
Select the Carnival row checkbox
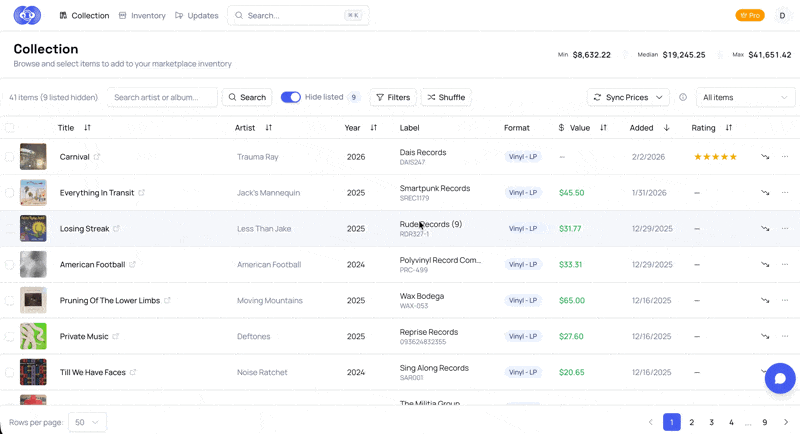pyautogui.click(x=10, y=157)
